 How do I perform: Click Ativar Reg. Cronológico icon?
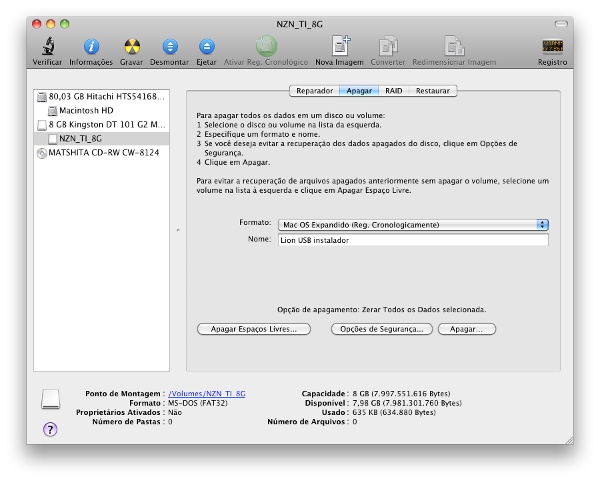coord(266,46)
